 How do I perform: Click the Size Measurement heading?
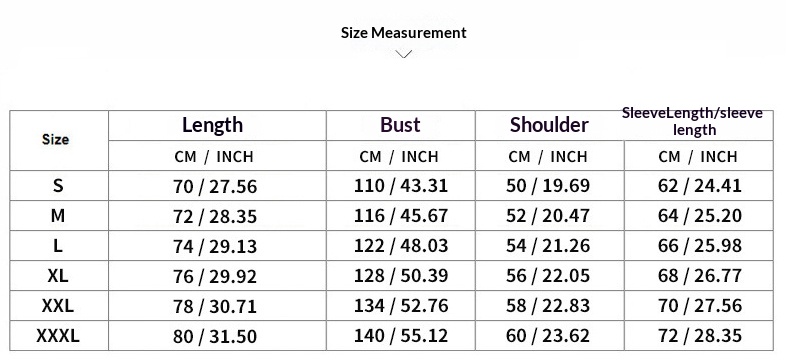click(404, 33)
